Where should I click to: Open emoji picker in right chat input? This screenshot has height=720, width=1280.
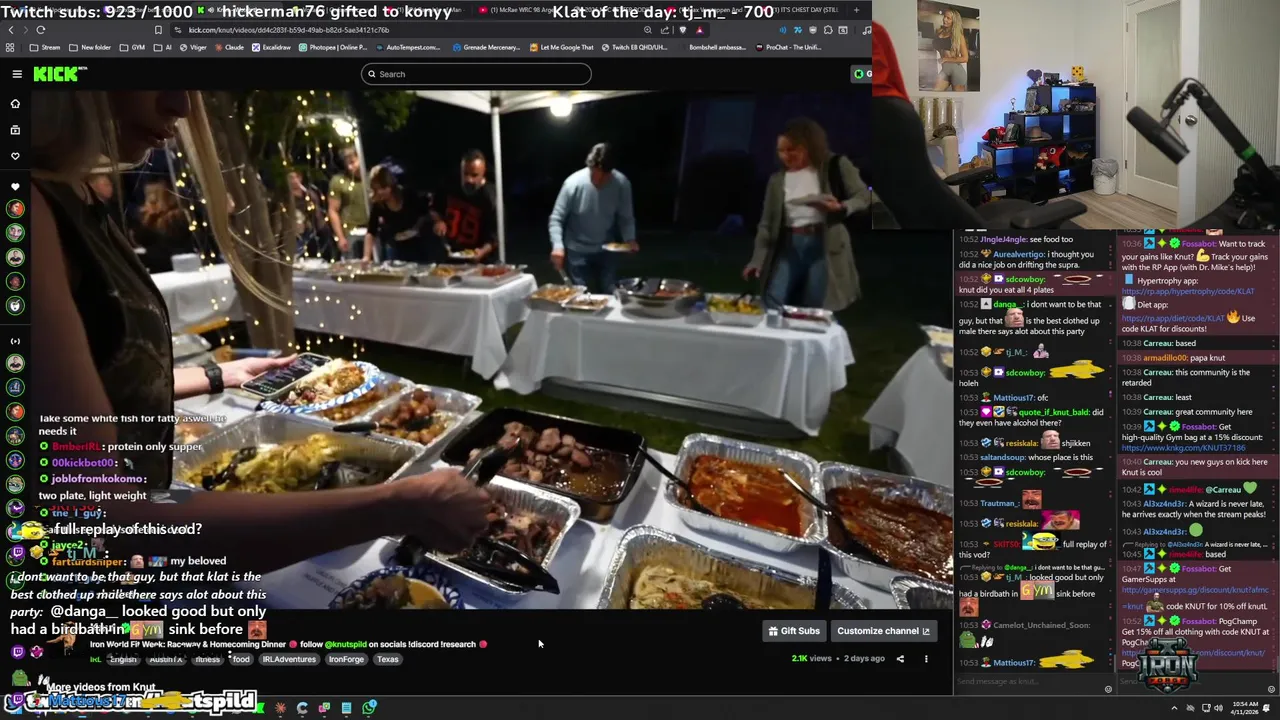click(1272, 689)
